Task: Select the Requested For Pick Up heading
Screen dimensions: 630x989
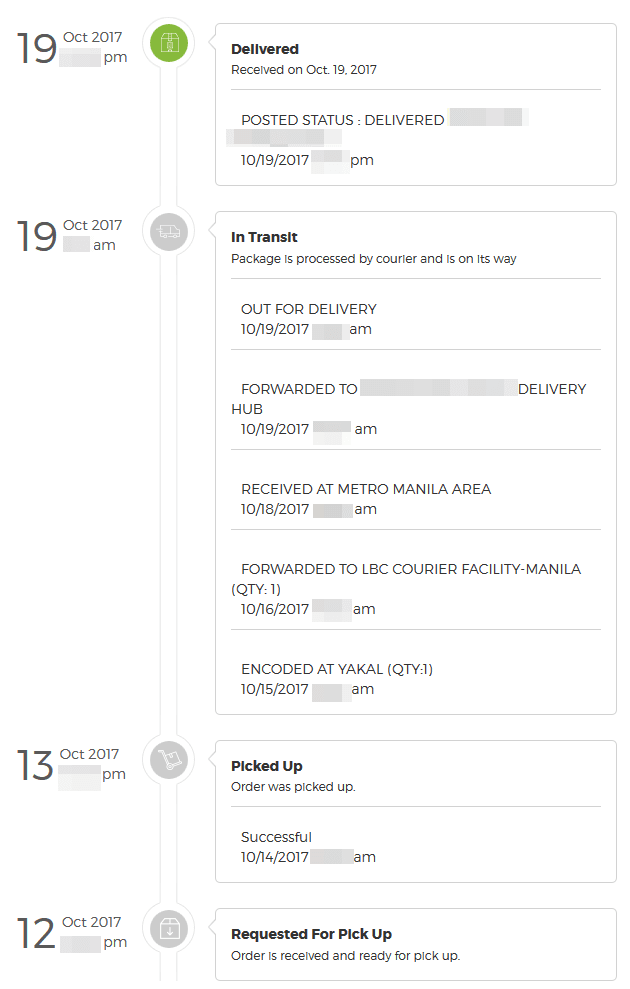Action: [x=311, y=934]
